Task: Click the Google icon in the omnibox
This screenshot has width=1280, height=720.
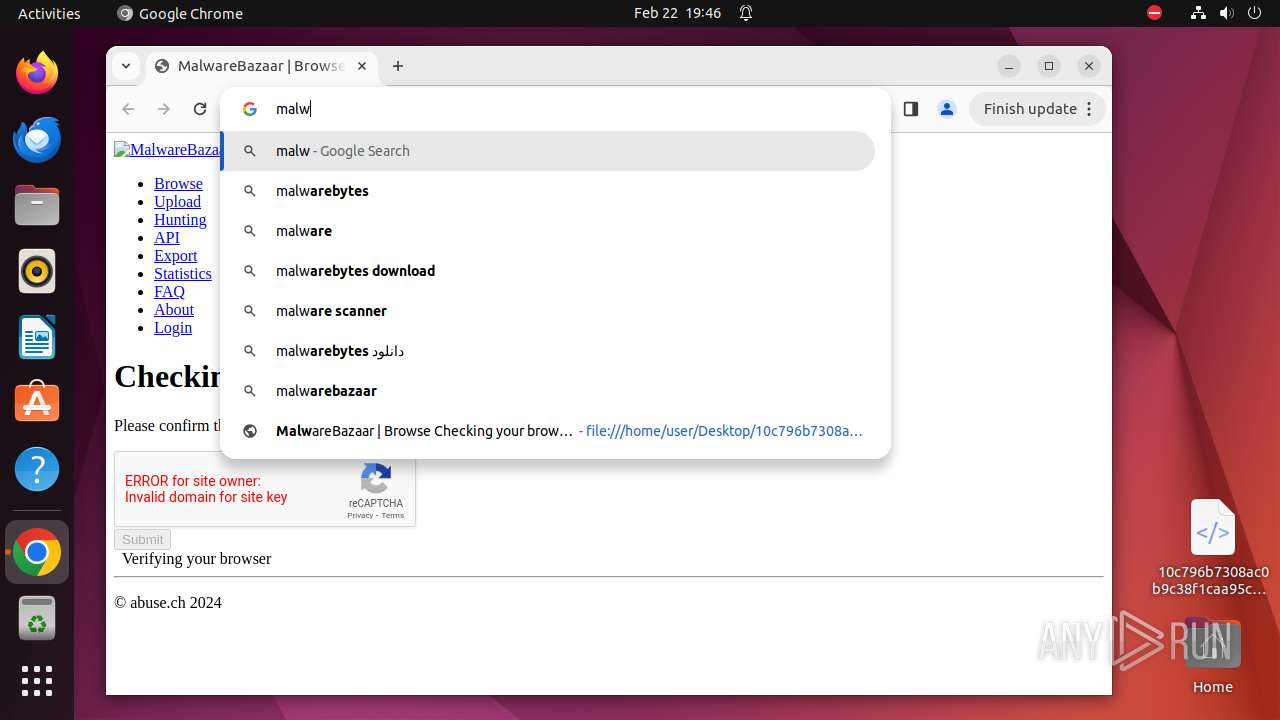Action: coord(250,109)
